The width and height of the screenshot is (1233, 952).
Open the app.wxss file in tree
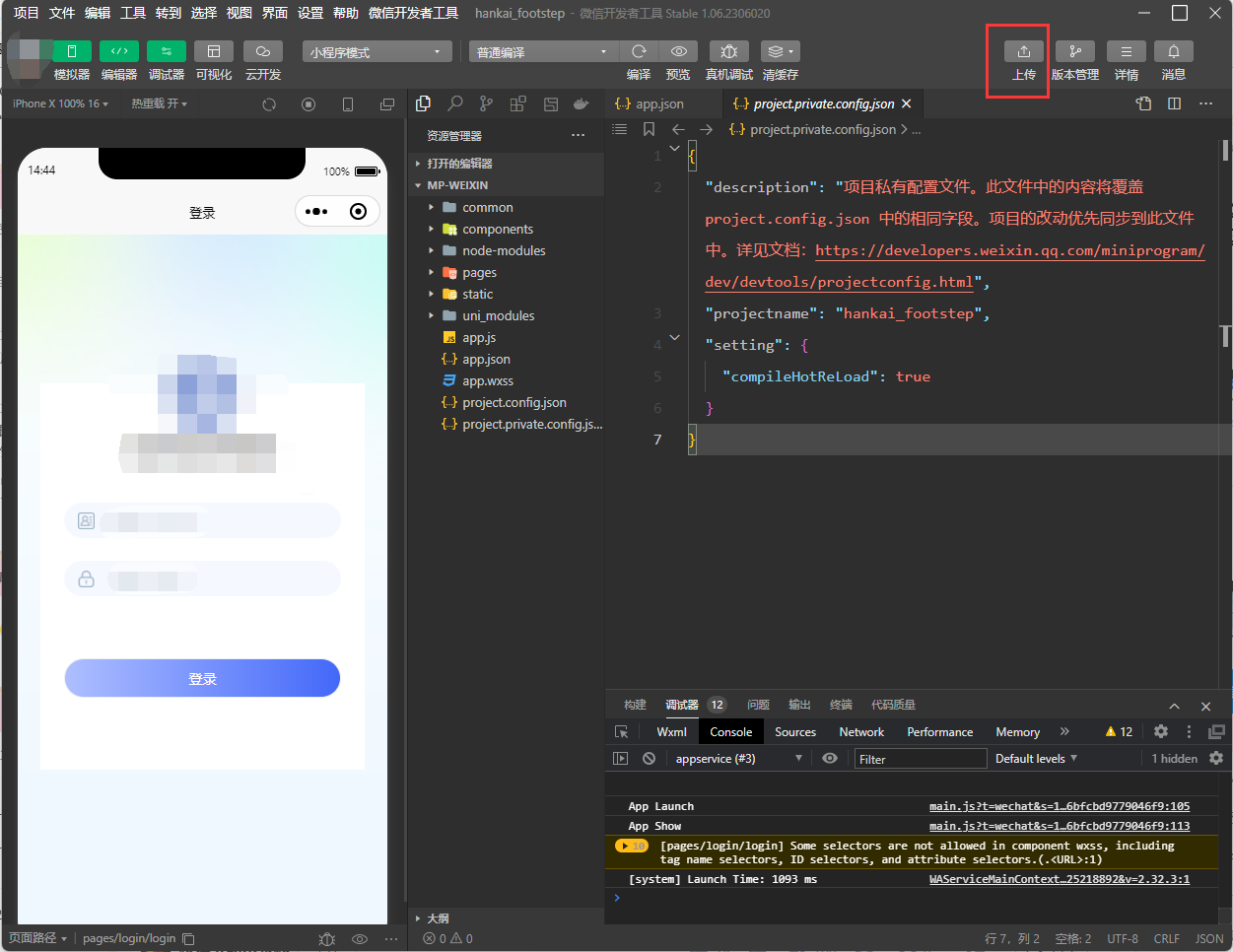tap(506, 380)
